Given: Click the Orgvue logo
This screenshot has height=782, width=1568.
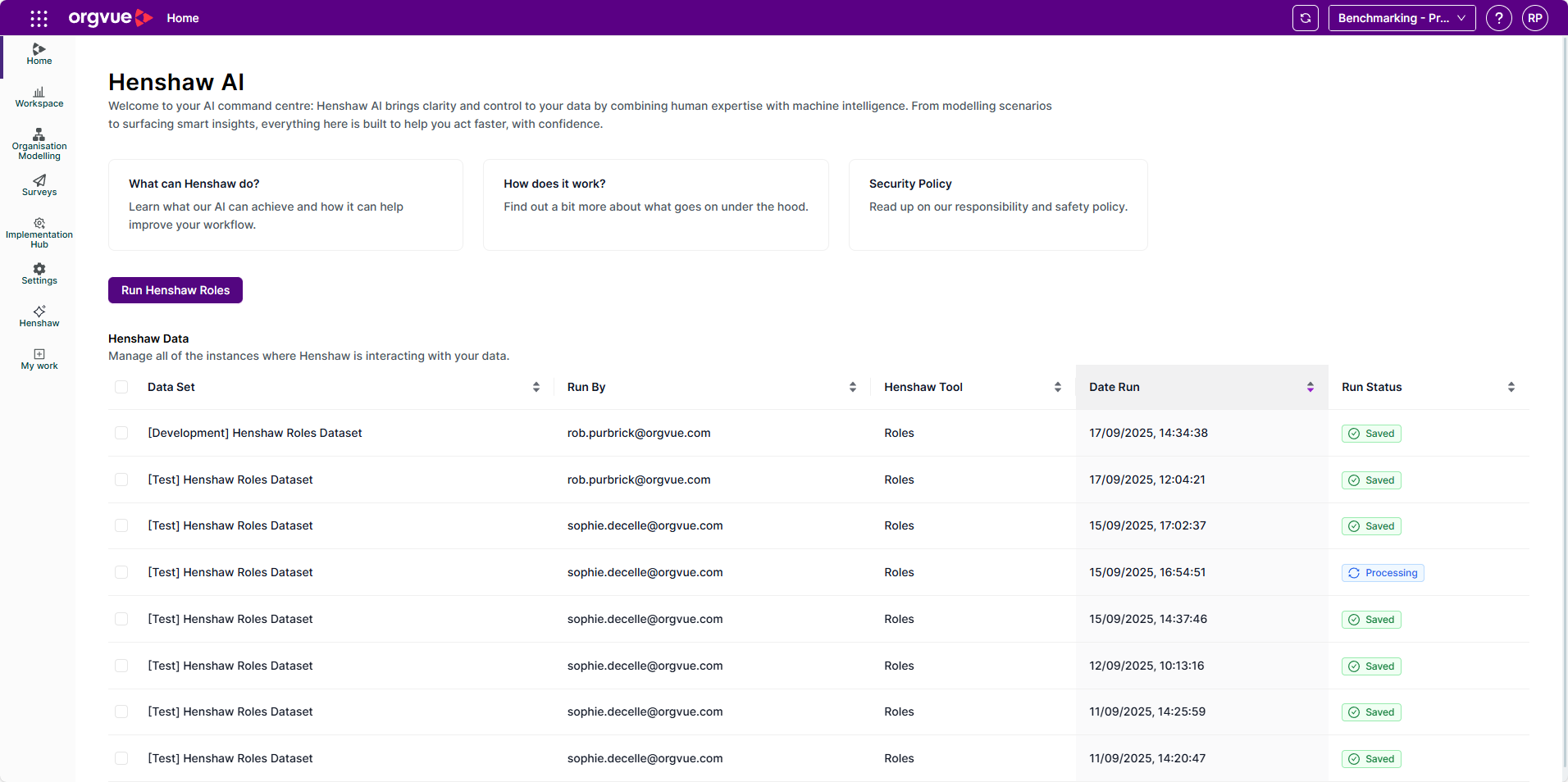Looking at the screenshot, I should (111, 18).
